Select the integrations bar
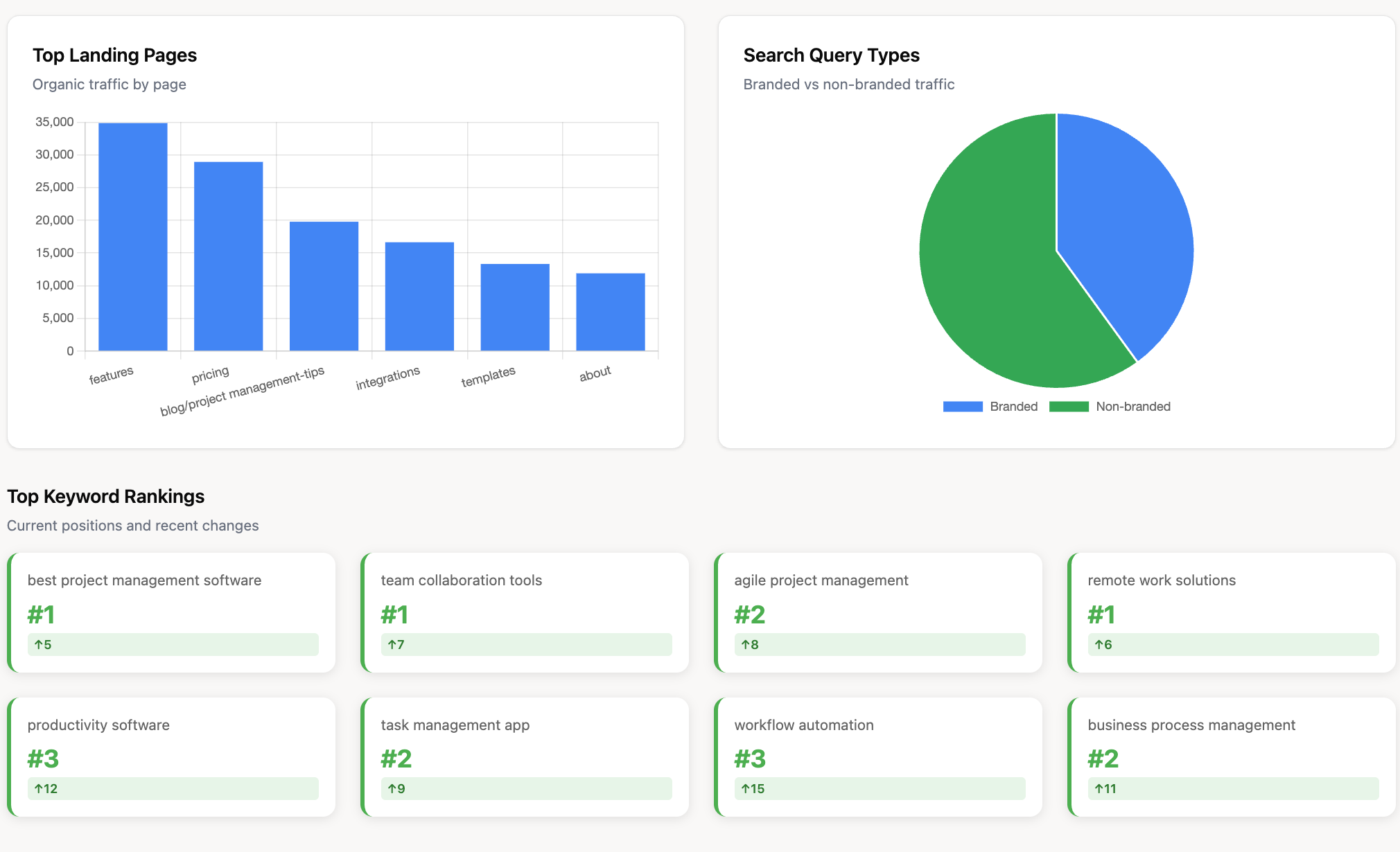Viewport: 1400px width, 852px height. tap(419, 298)
